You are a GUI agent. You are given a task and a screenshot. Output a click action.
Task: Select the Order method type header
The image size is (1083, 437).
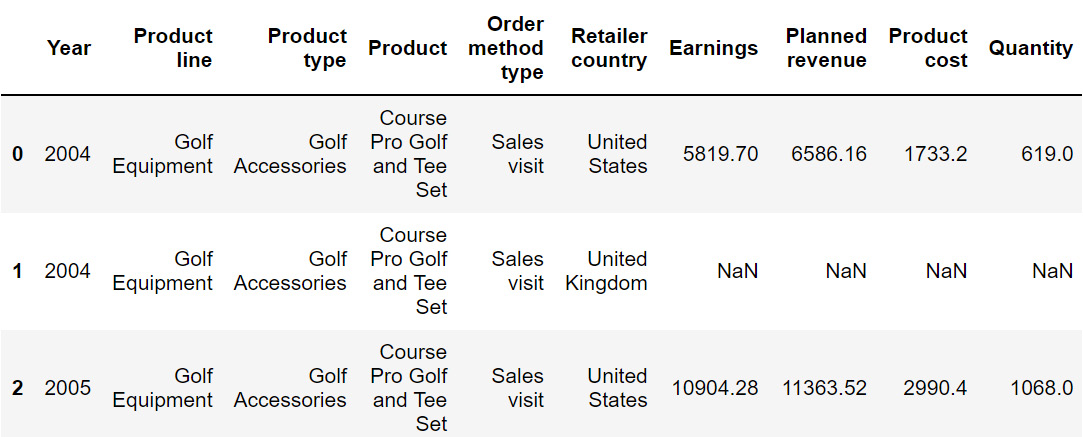click(515, 48)
